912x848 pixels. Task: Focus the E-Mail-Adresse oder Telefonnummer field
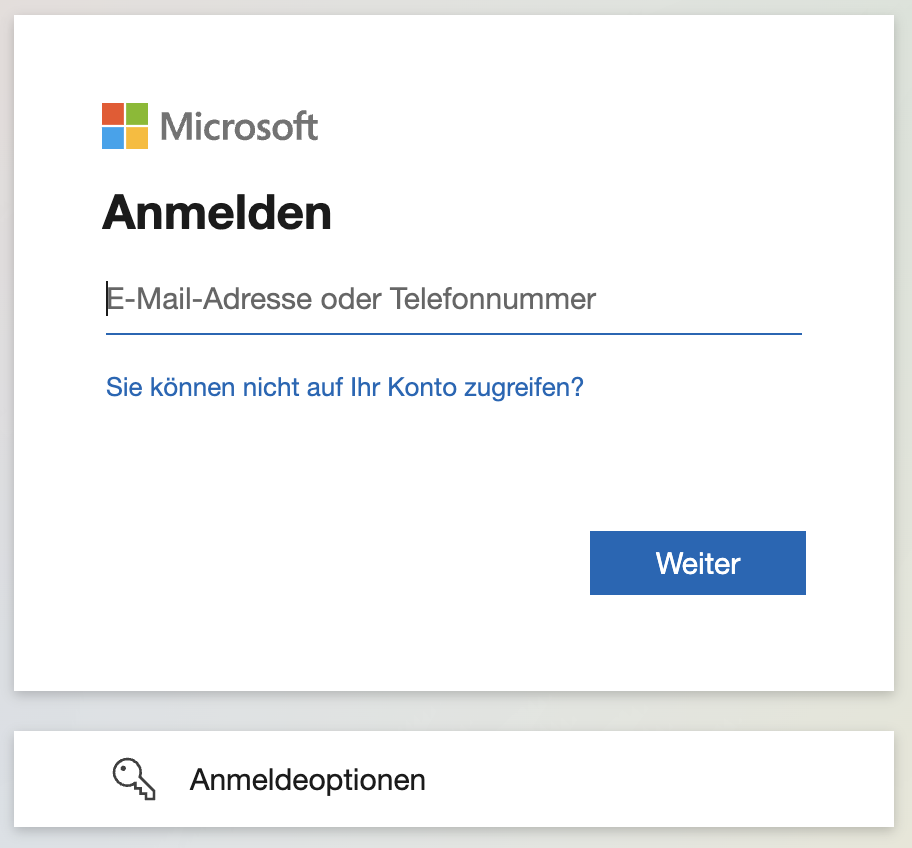point(454,299)
